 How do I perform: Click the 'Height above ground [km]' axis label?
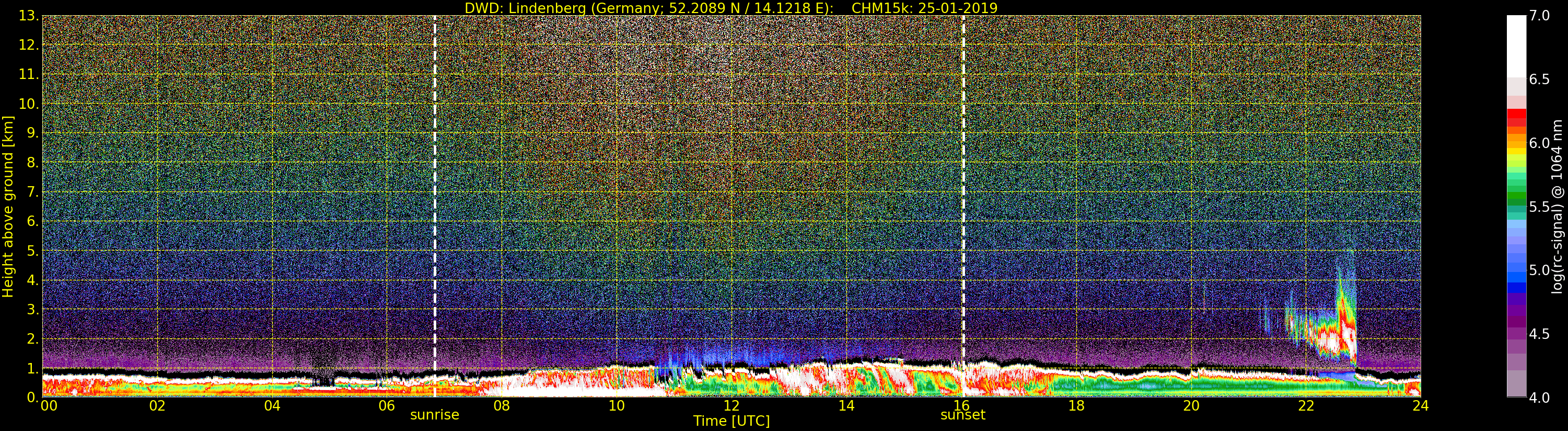coord(8,207)
